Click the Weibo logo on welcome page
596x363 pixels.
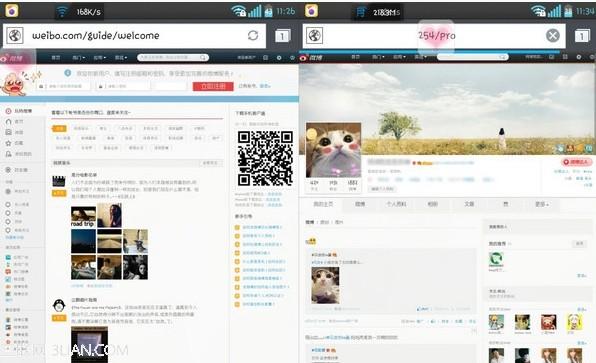tap(12, 58)
